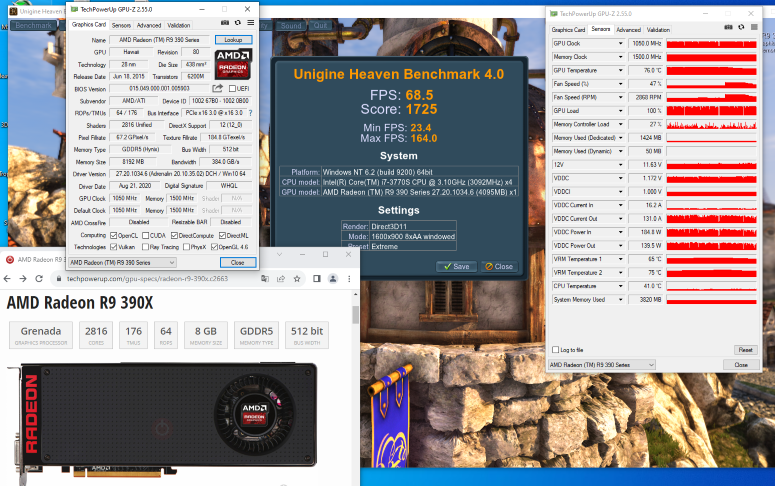Click AMD Radeon Graphics logo in GPU-Z
Viewport: 775px width, 486px height.
233,64
